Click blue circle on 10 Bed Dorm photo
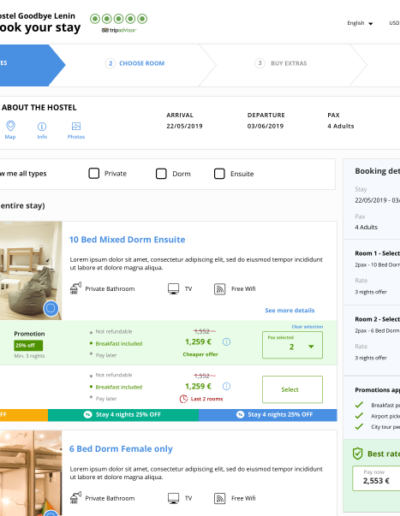Screen dimensions: 400x516 pyautogui.click(x=51, y=308)
